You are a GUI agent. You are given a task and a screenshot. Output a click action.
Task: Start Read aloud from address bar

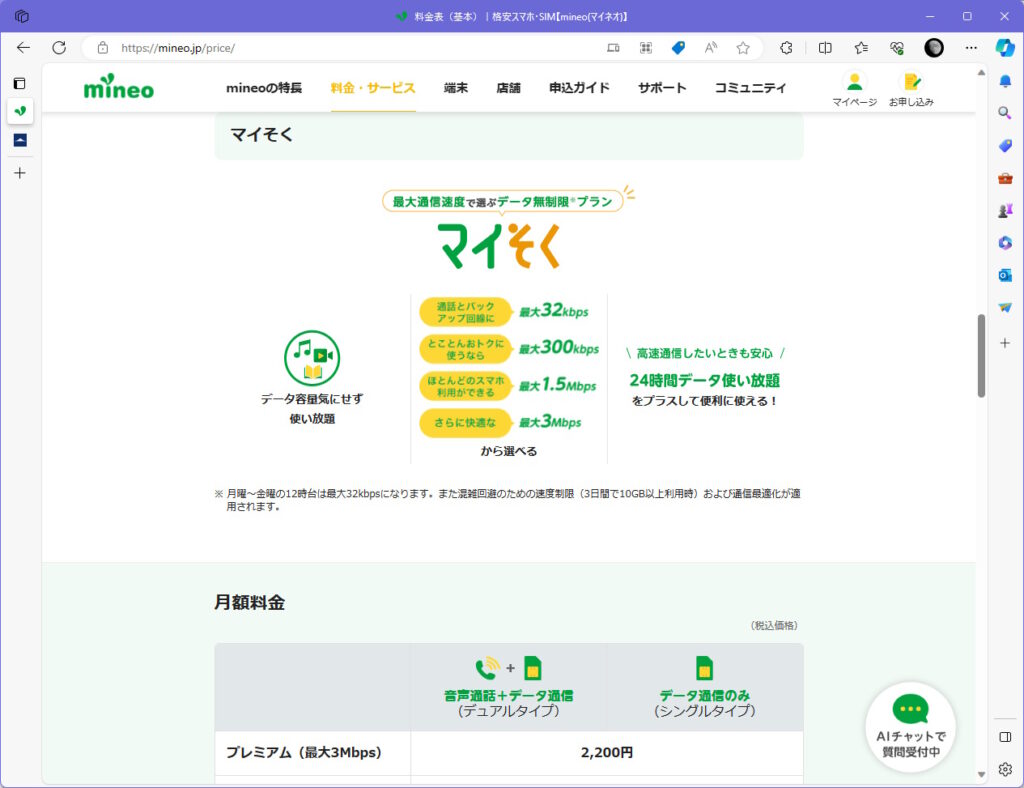point(711,48)
